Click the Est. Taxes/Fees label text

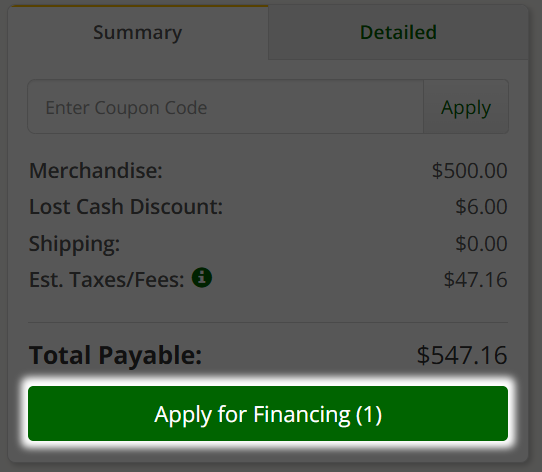(106, 279)
